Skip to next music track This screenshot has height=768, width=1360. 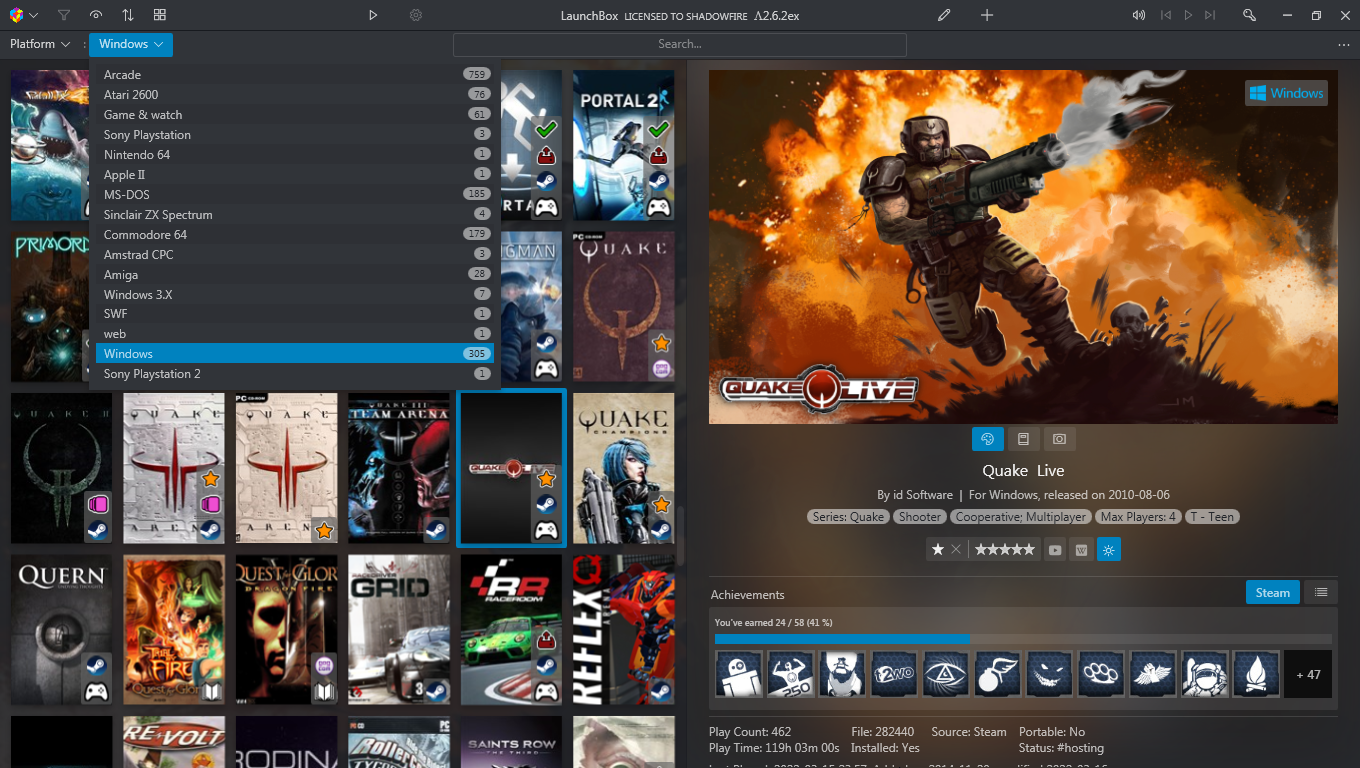click(1210, 15)
